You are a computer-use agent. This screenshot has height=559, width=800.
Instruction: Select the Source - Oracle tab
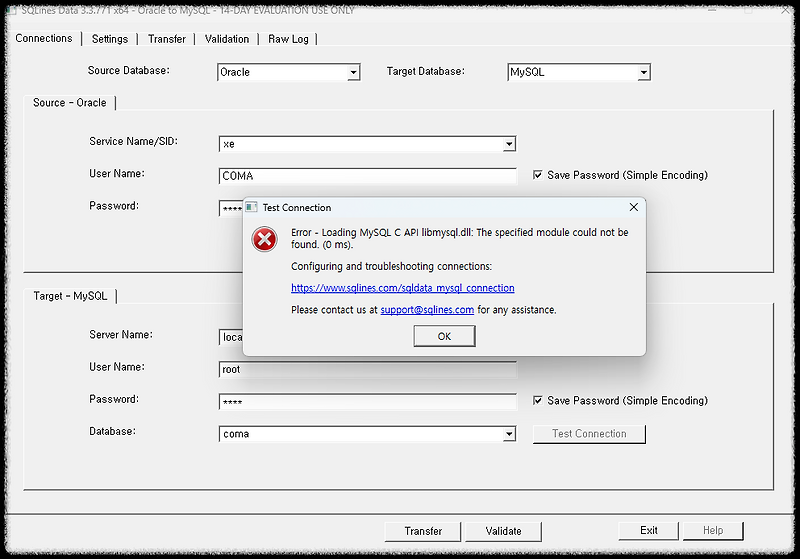pyautogui.click(x=70, y=103)
